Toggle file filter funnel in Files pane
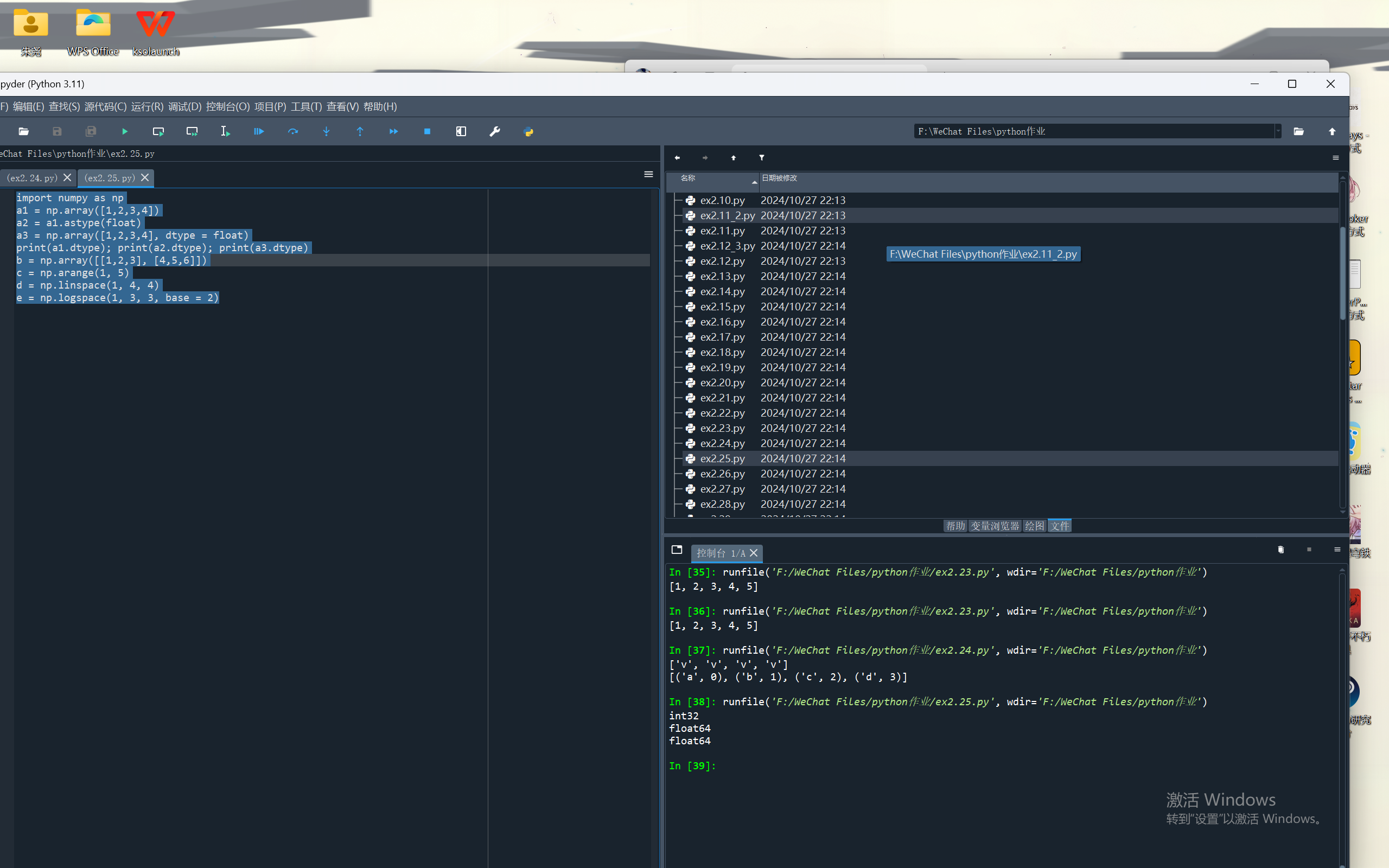The width and height of the screenshot is (1389, 868). pos(762,157)
